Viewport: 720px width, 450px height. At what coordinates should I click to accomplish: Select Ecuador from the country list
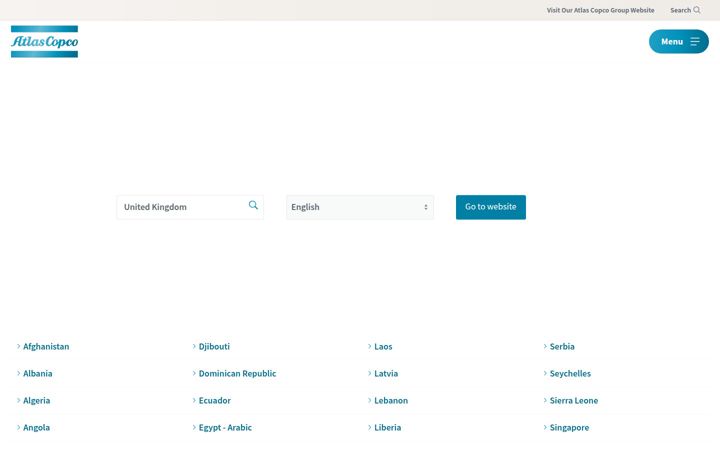214,400
